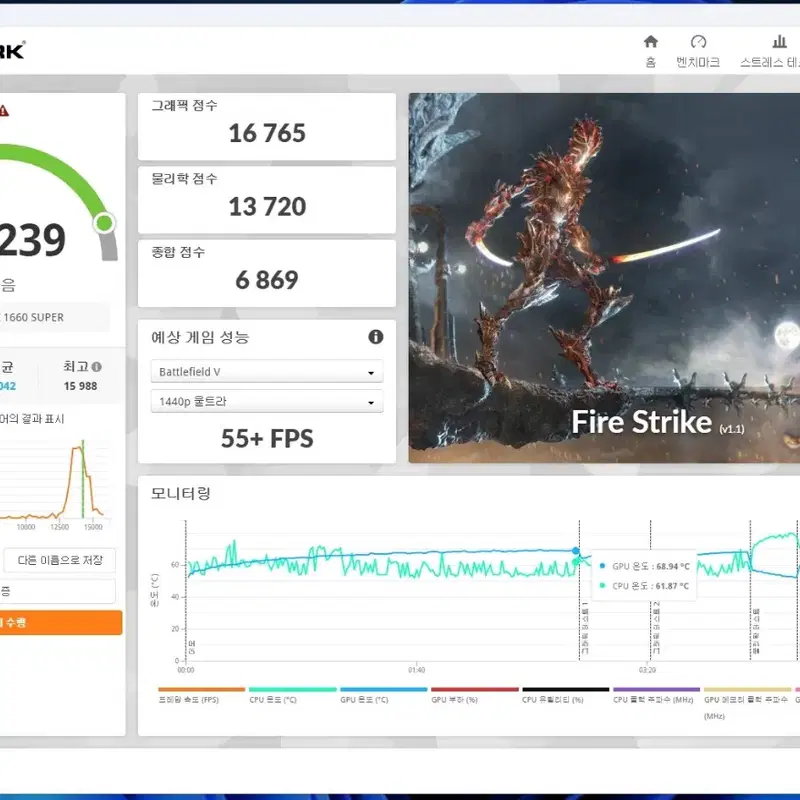The image size is (800, 800).
Task: Click the red warning triangle icon
Action: pos(4,110)
